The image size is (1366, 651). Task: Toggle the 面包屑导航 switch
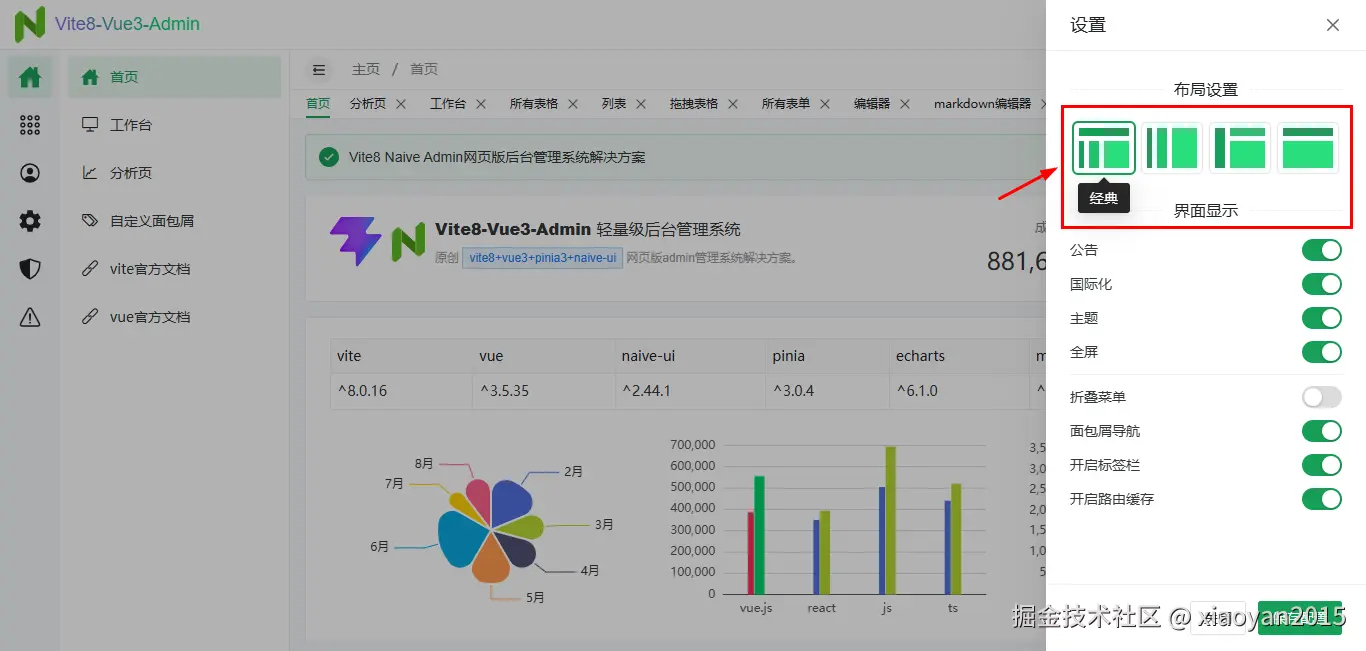point(1321,431)
